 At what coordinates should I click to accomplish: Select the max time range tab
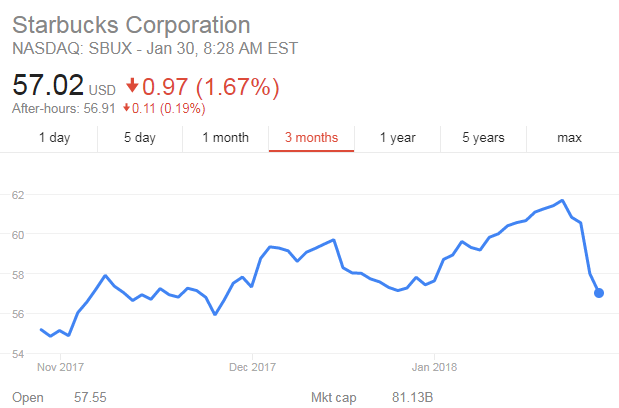tap(569, 138)
